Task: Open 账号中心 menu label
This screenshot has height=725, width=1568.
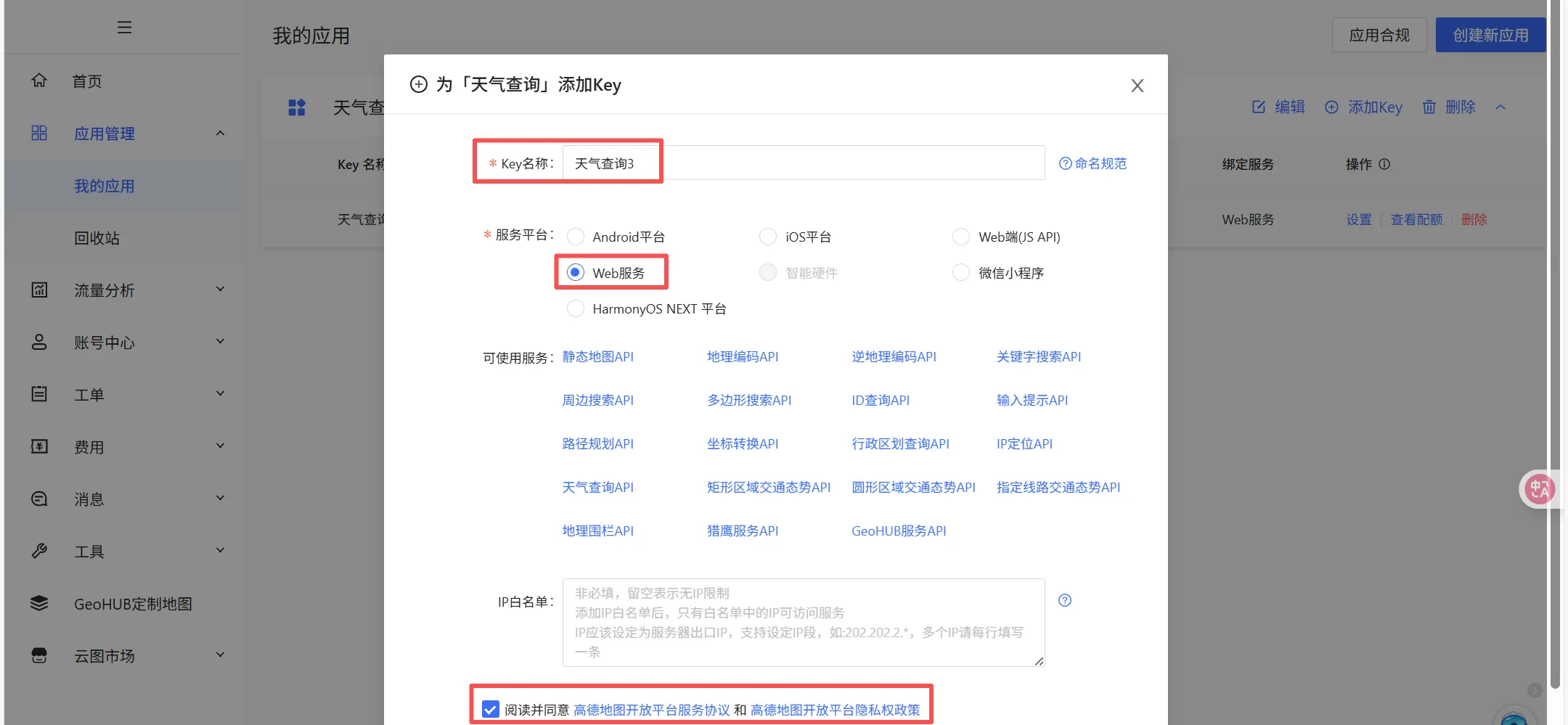Action: [105, 343]
